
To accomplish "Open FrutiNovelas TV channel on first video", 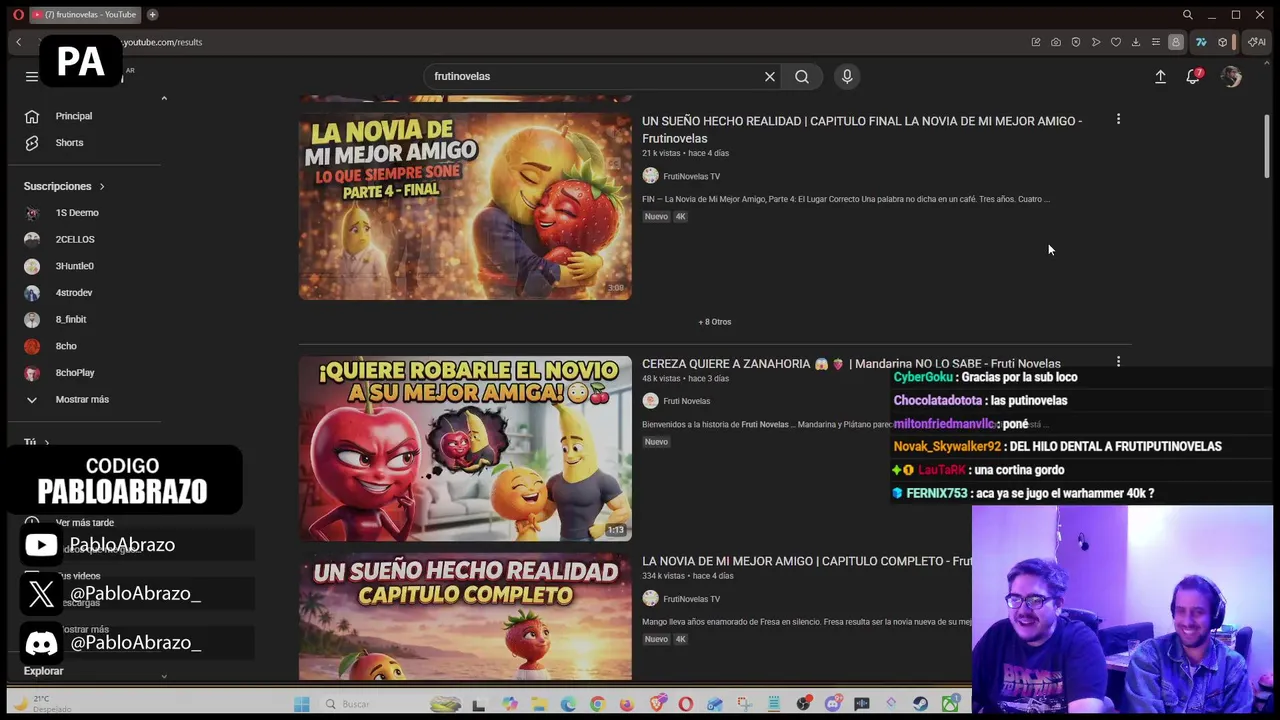I will (691, 176).
